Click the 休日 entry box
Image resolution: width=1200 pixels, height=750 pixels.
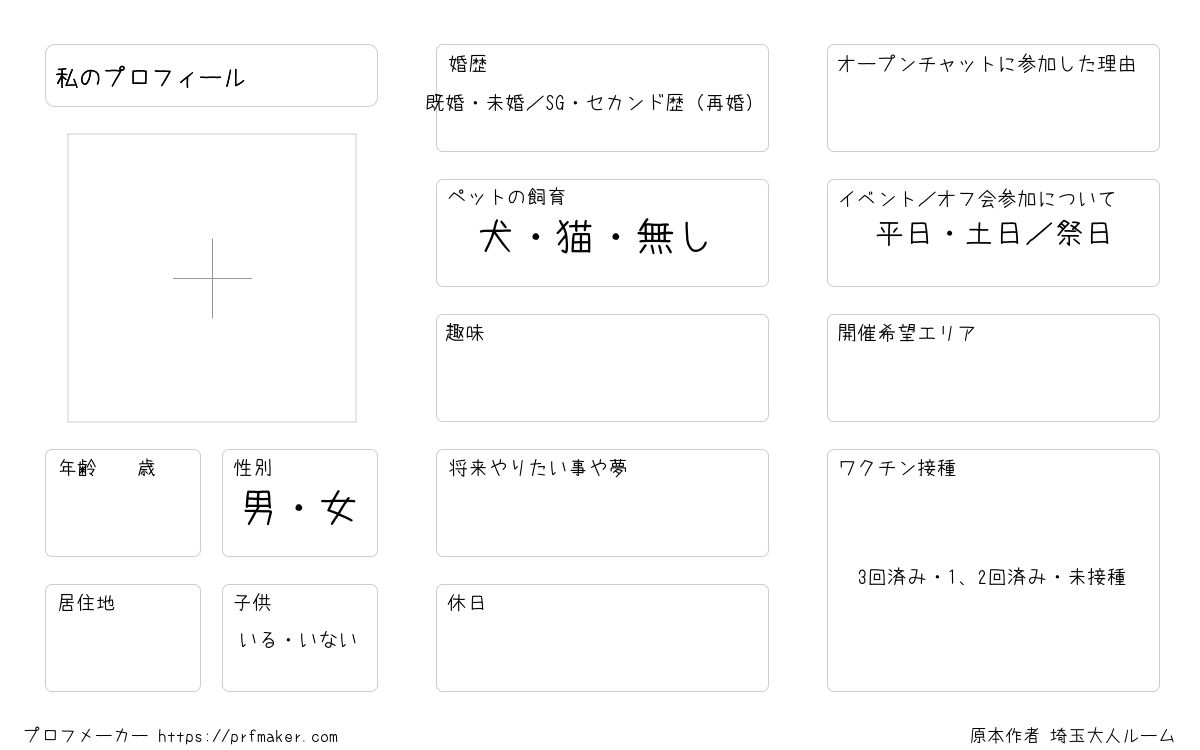tap(602, 638)
